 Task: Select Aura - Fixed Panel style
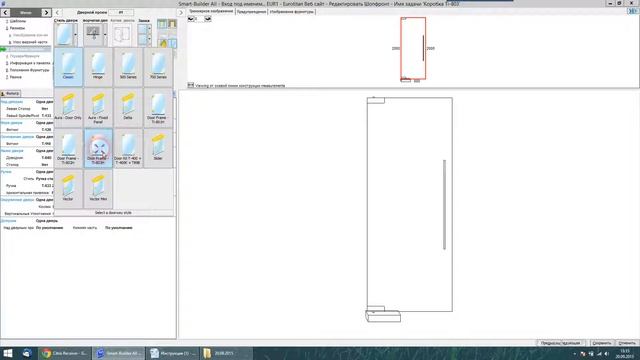pos(98,108)
